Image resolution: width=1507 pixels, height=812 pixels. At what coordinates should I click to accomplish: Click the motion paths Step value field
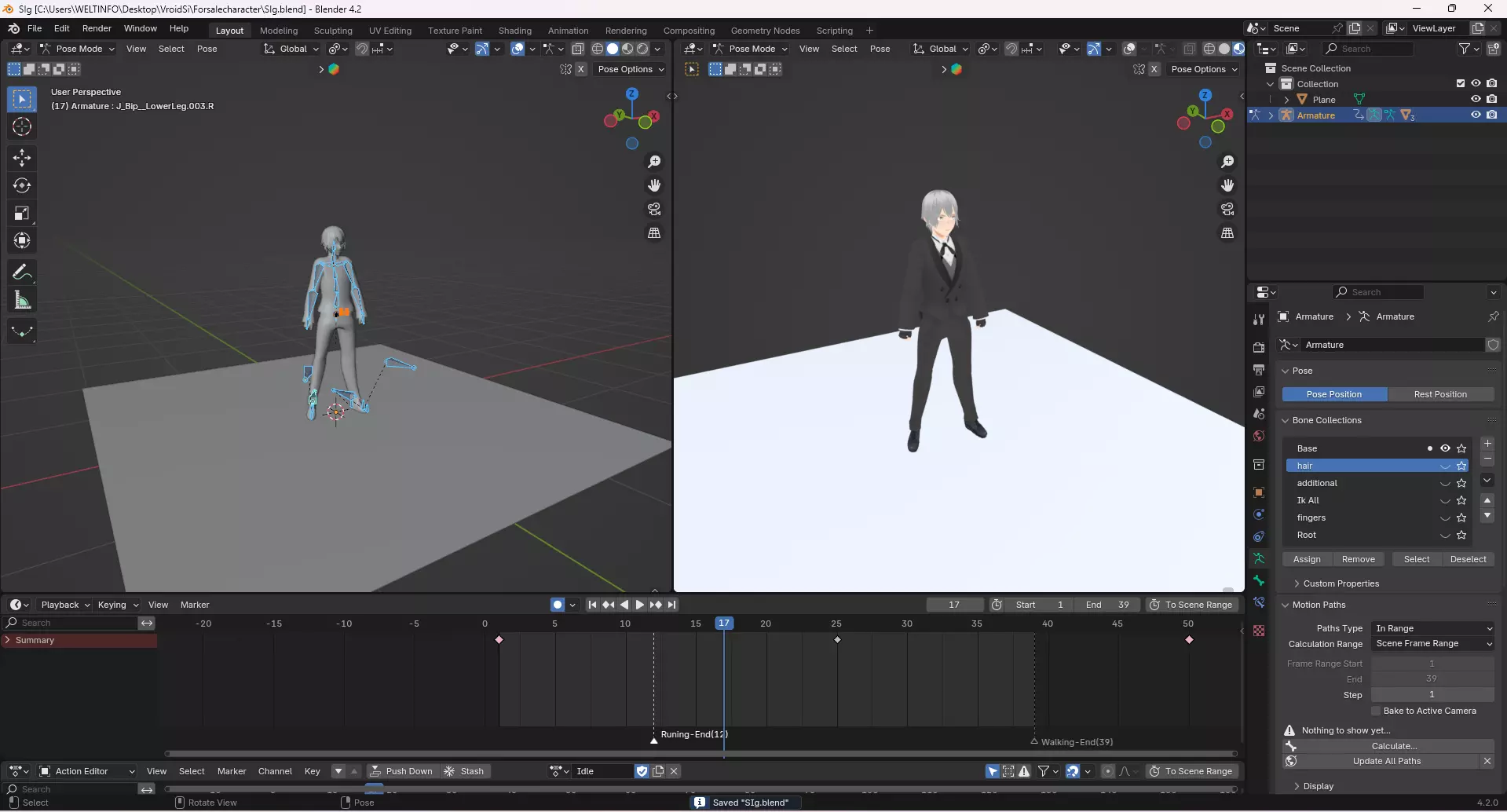(1432, 695)
